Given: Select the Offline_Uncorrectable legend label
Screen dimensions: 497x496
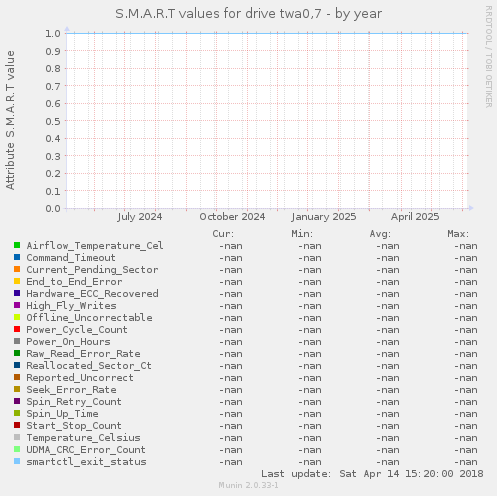Looking at the screenshot, I should [x=89, y=318].
